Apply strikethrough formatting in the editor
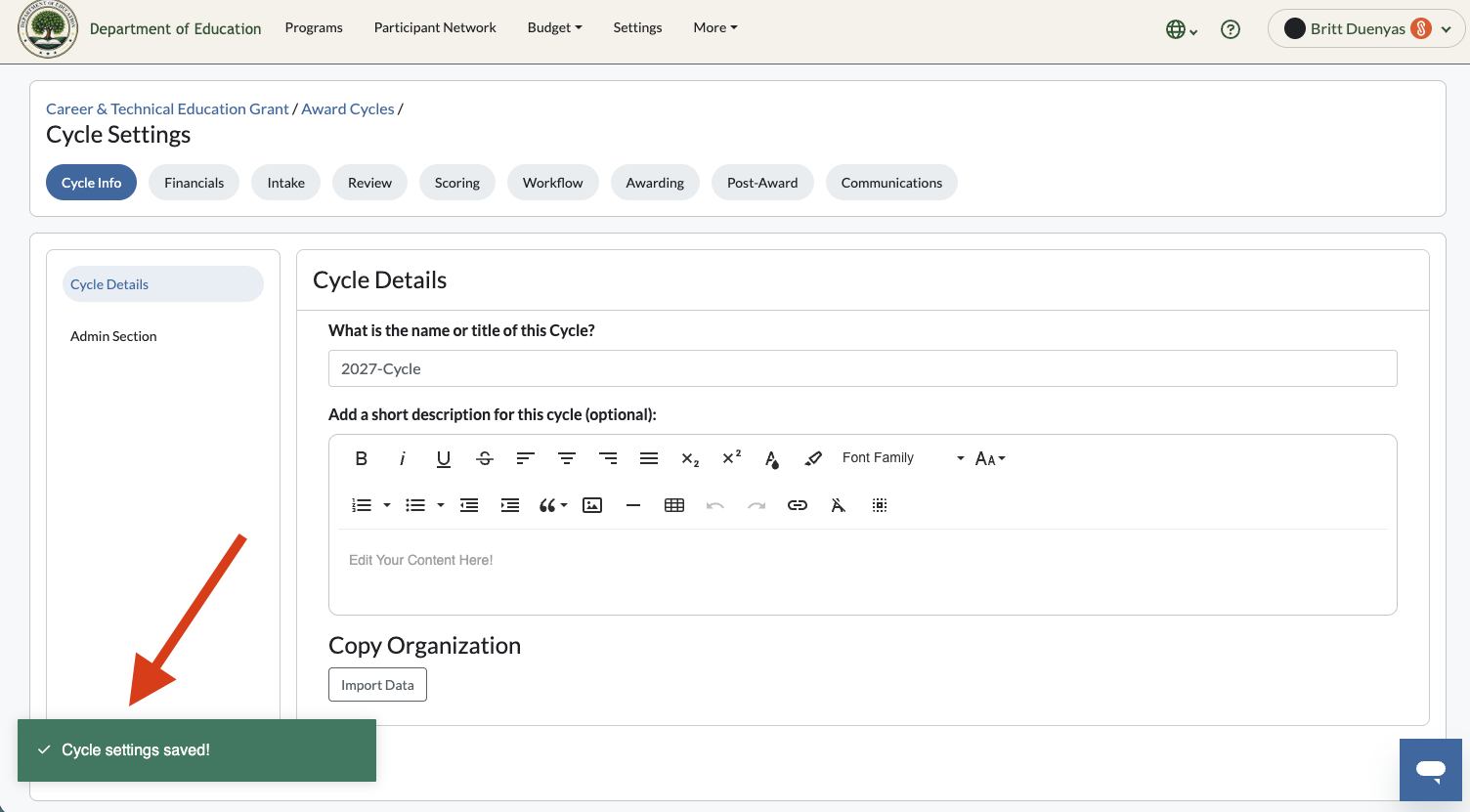This screenshot has width=1470, height=812. (x=485, y=458)
